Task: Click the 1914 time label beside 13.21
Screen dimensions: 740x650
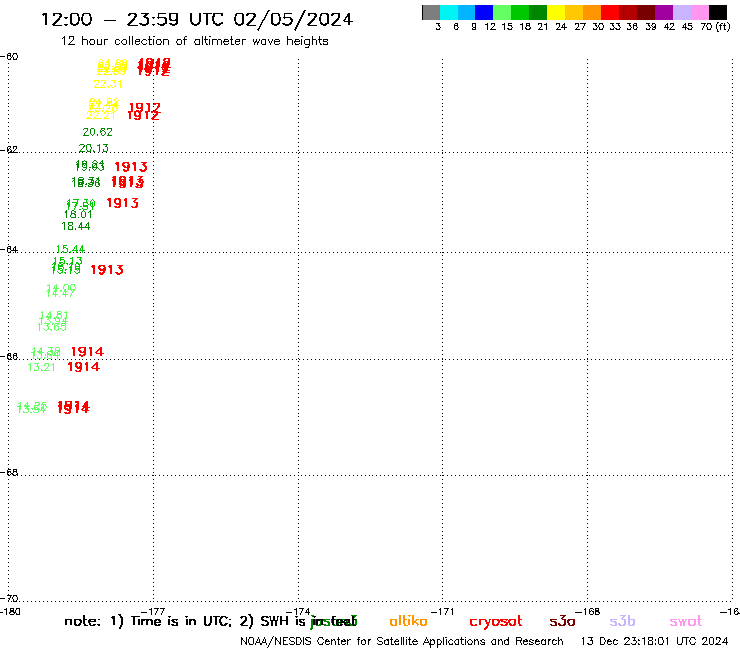Action: tap(84, 367)
